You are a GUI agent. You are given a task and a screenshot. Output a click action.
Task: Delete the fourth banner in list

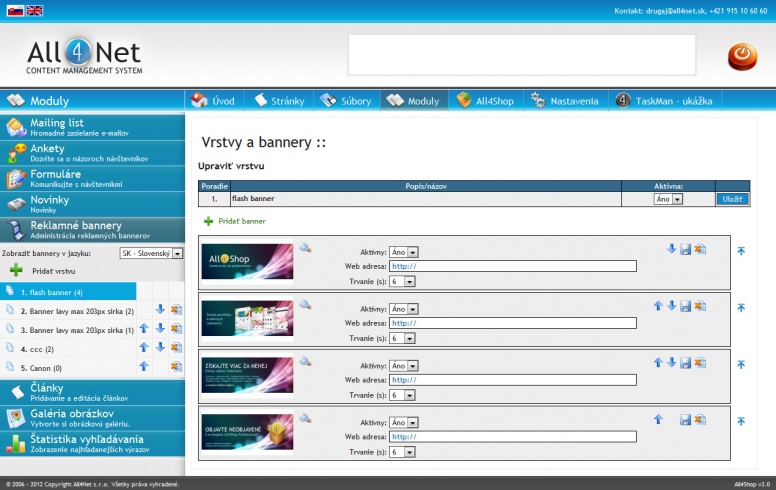pos(699,421)
